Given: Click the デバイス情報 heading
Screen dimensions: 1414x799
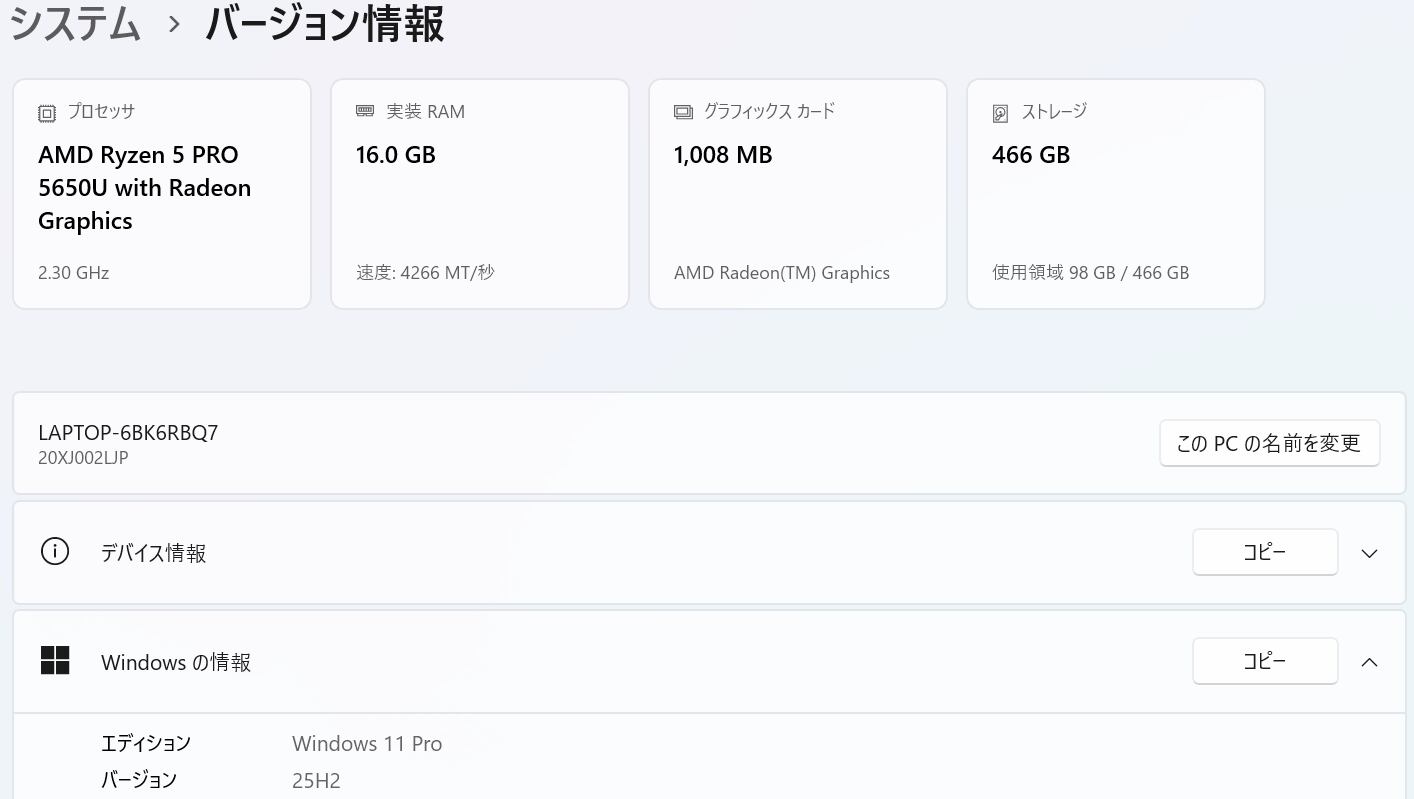Looking at the screenshot, I should (154, 553).
